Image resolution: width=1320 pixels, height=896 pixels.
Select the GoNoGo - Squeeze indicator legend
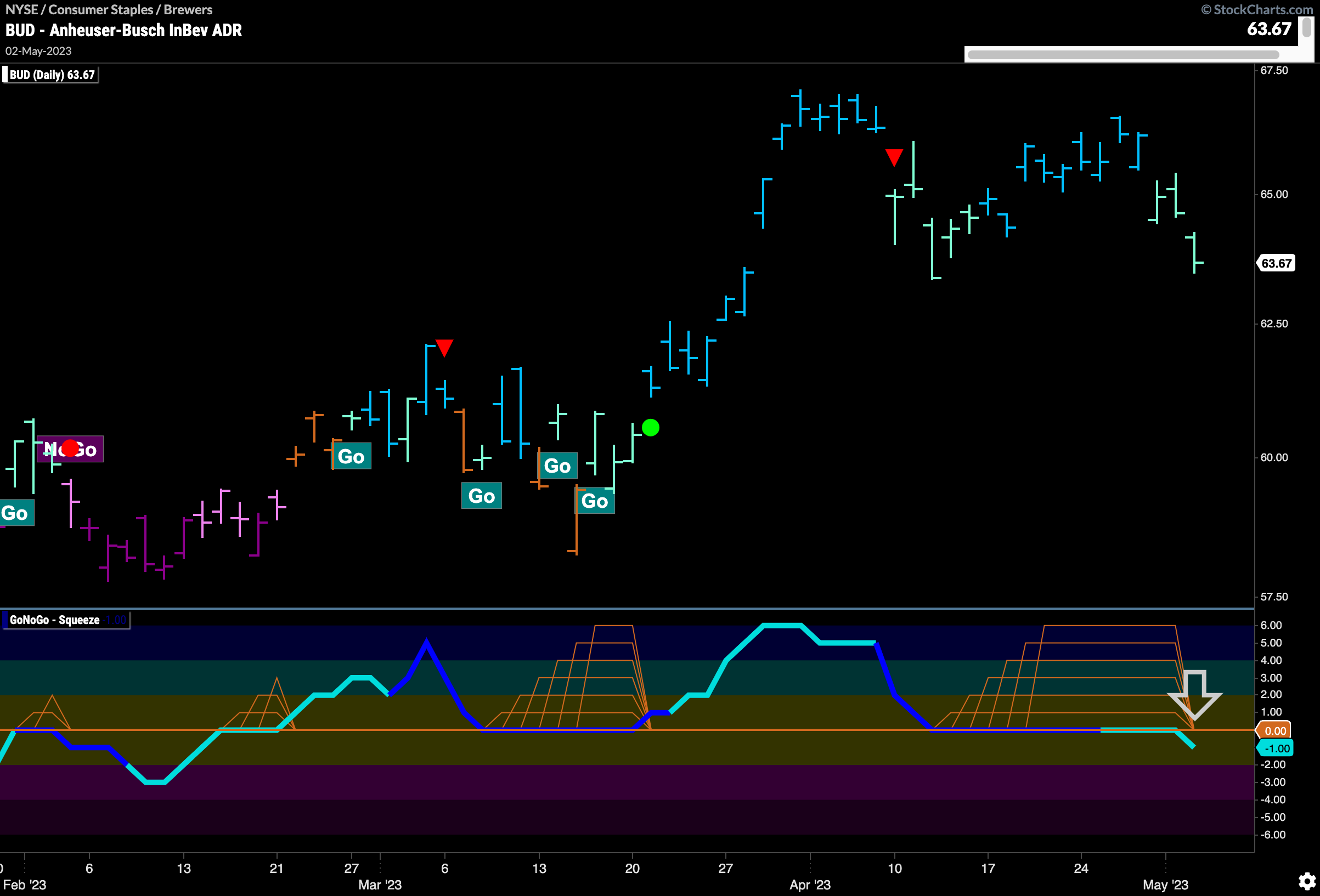(x=66, y=620)
